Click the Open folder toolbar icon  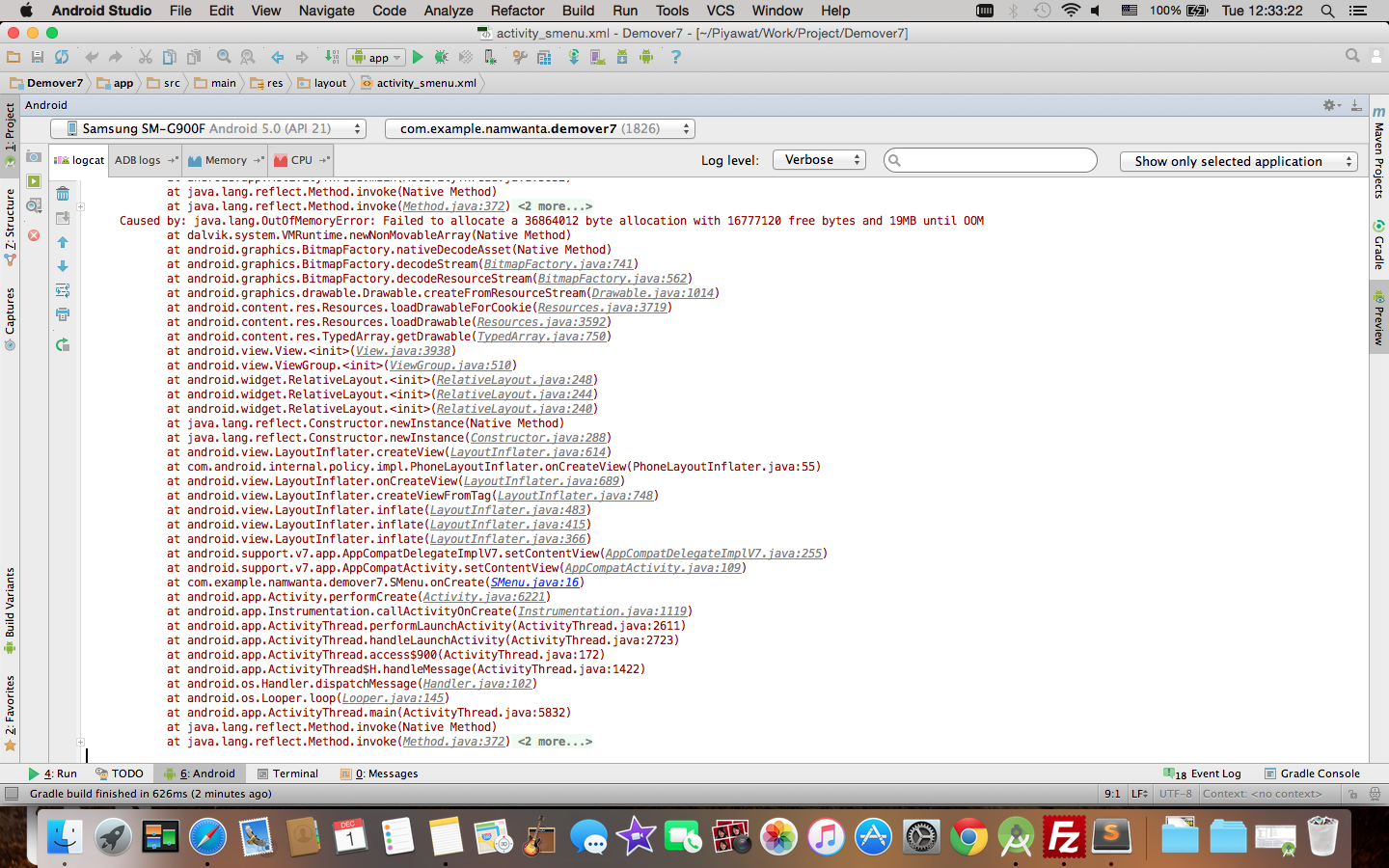(x=14, y=57)
